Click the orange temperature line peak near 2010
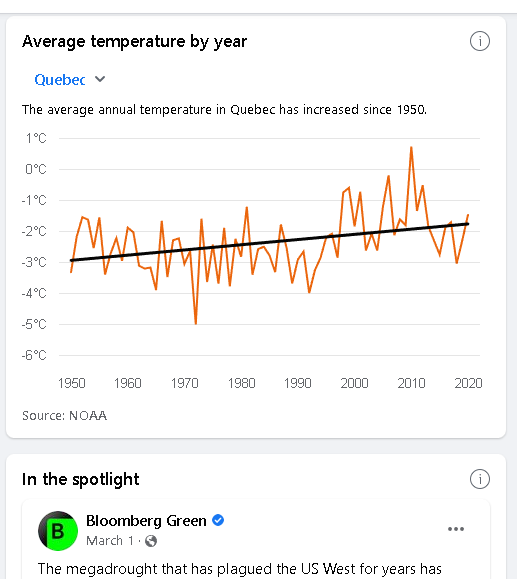 411,148
